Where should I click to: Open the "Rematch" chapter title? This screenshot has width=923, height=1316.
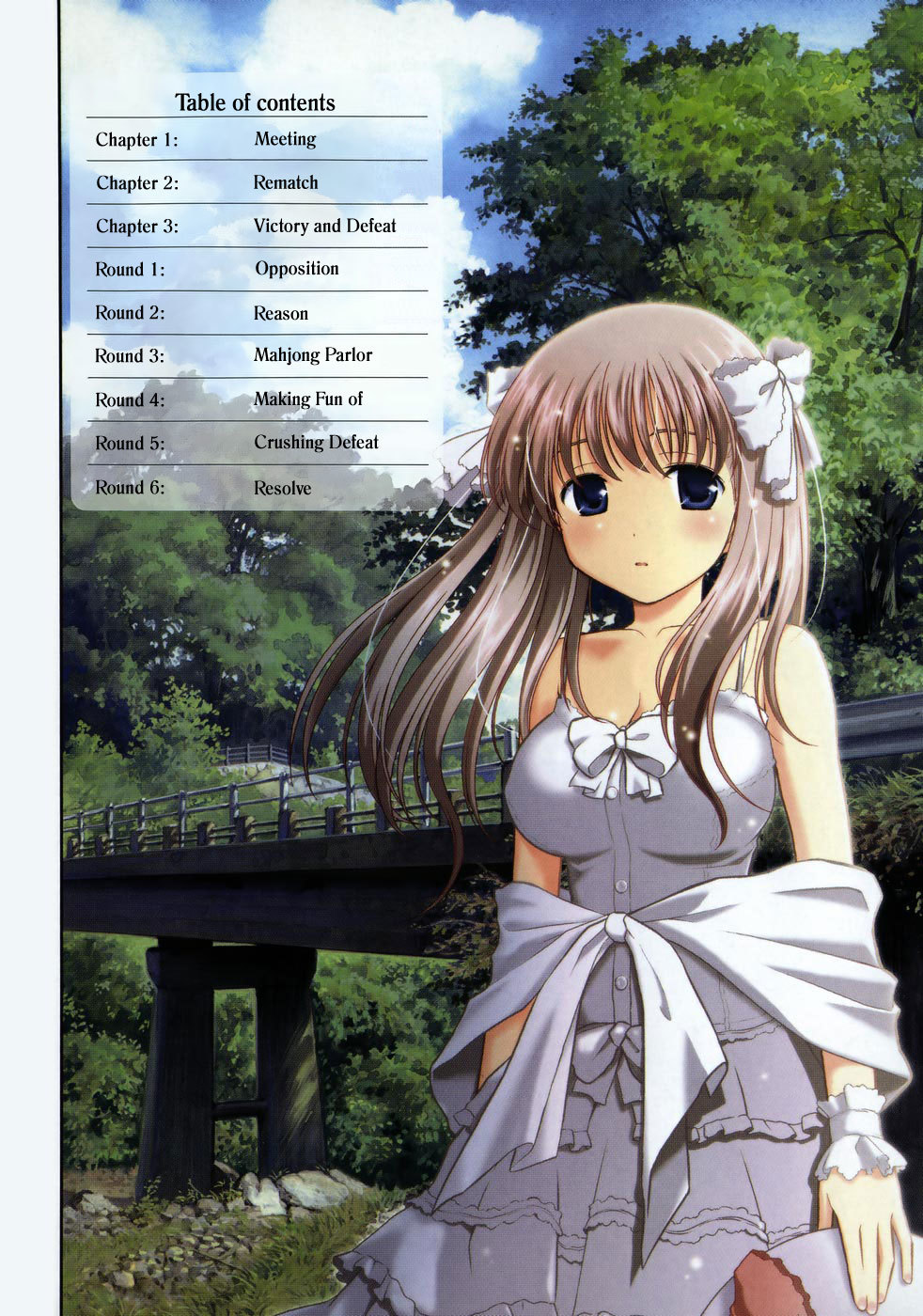[x=286, y=182]
